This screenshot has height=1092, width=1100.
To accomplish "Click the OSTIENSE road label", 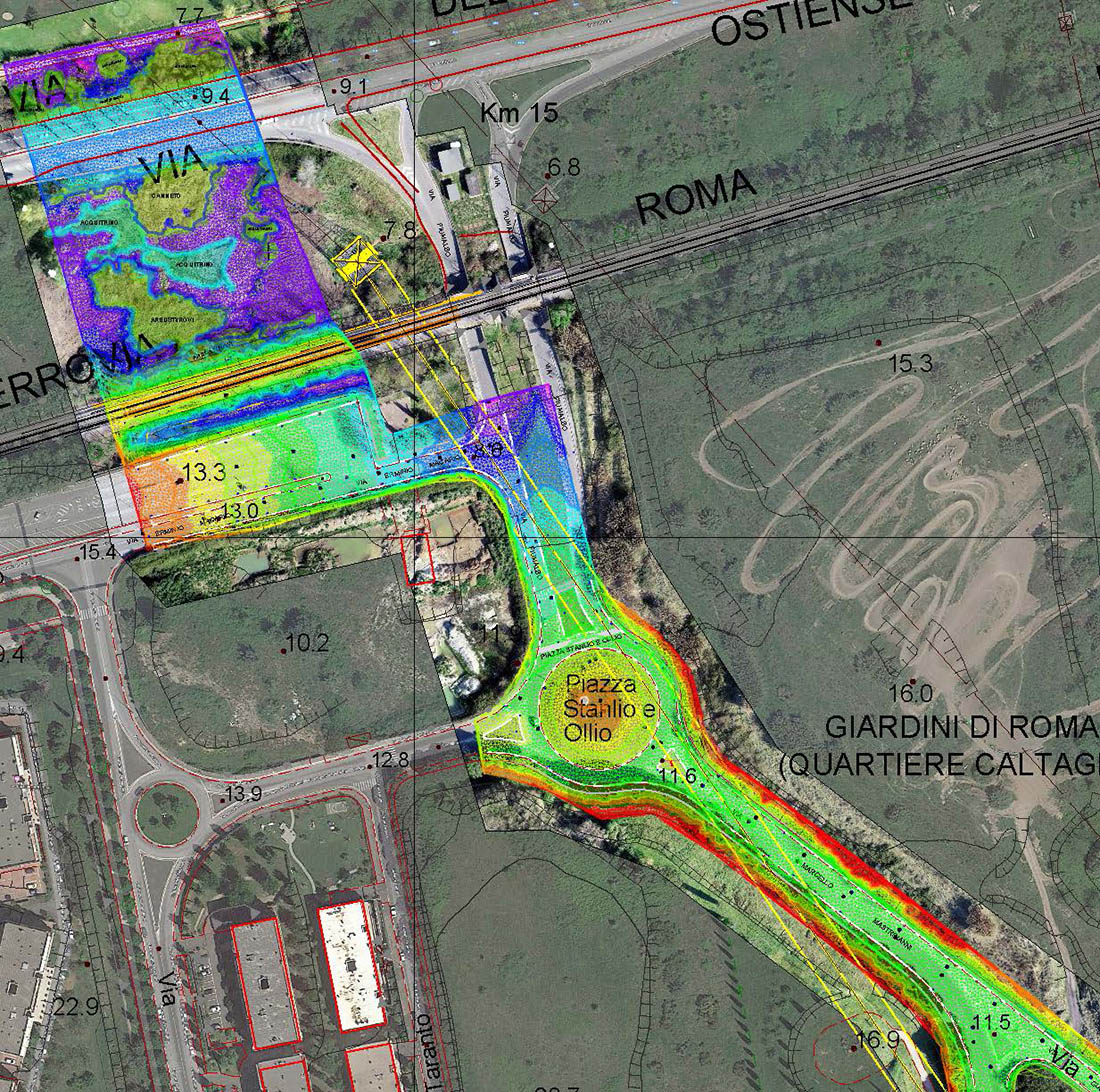I will coord(812,20).
